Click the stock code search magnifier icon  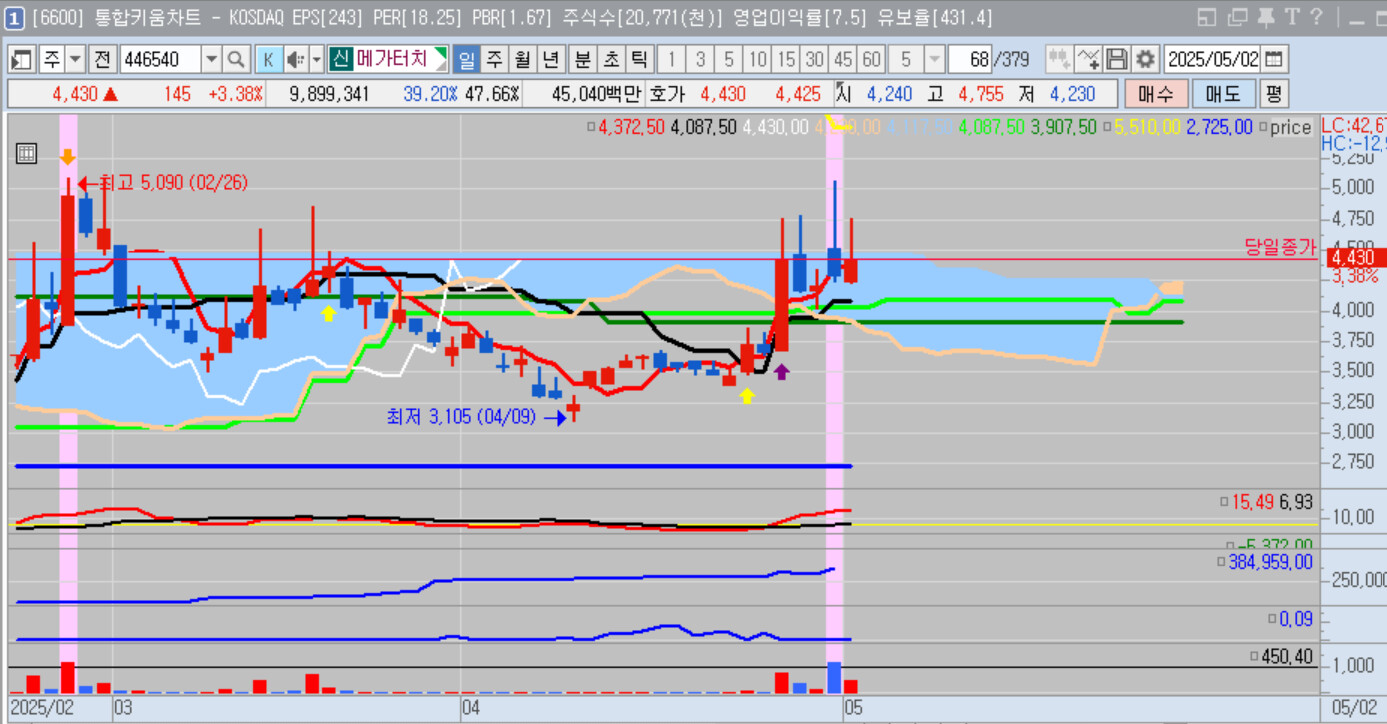(236, 60)
